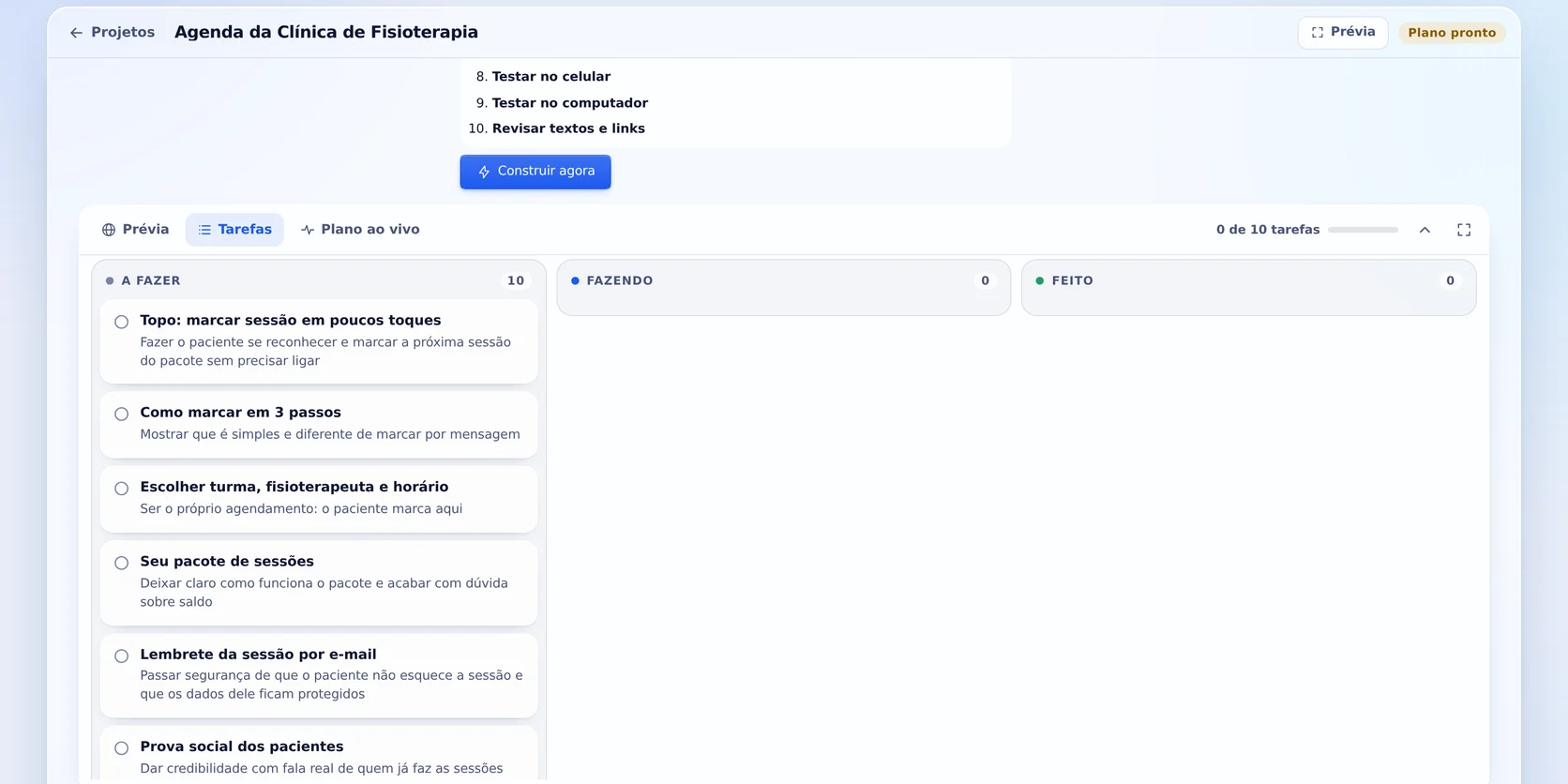Click the Plano pronto status badge
This screenshot has height=784, width=1568.
click(x=1452, y=33)
